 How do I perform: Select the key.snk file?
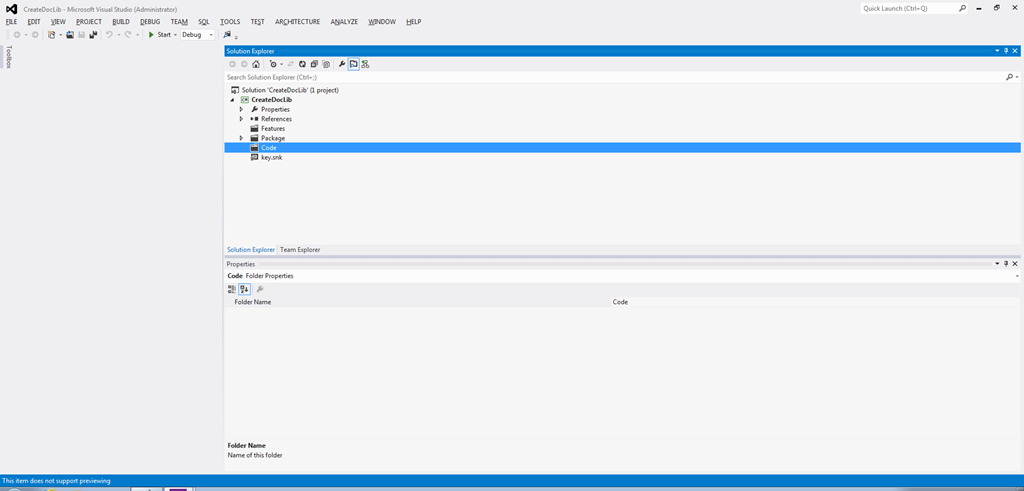tap(272, 157)
